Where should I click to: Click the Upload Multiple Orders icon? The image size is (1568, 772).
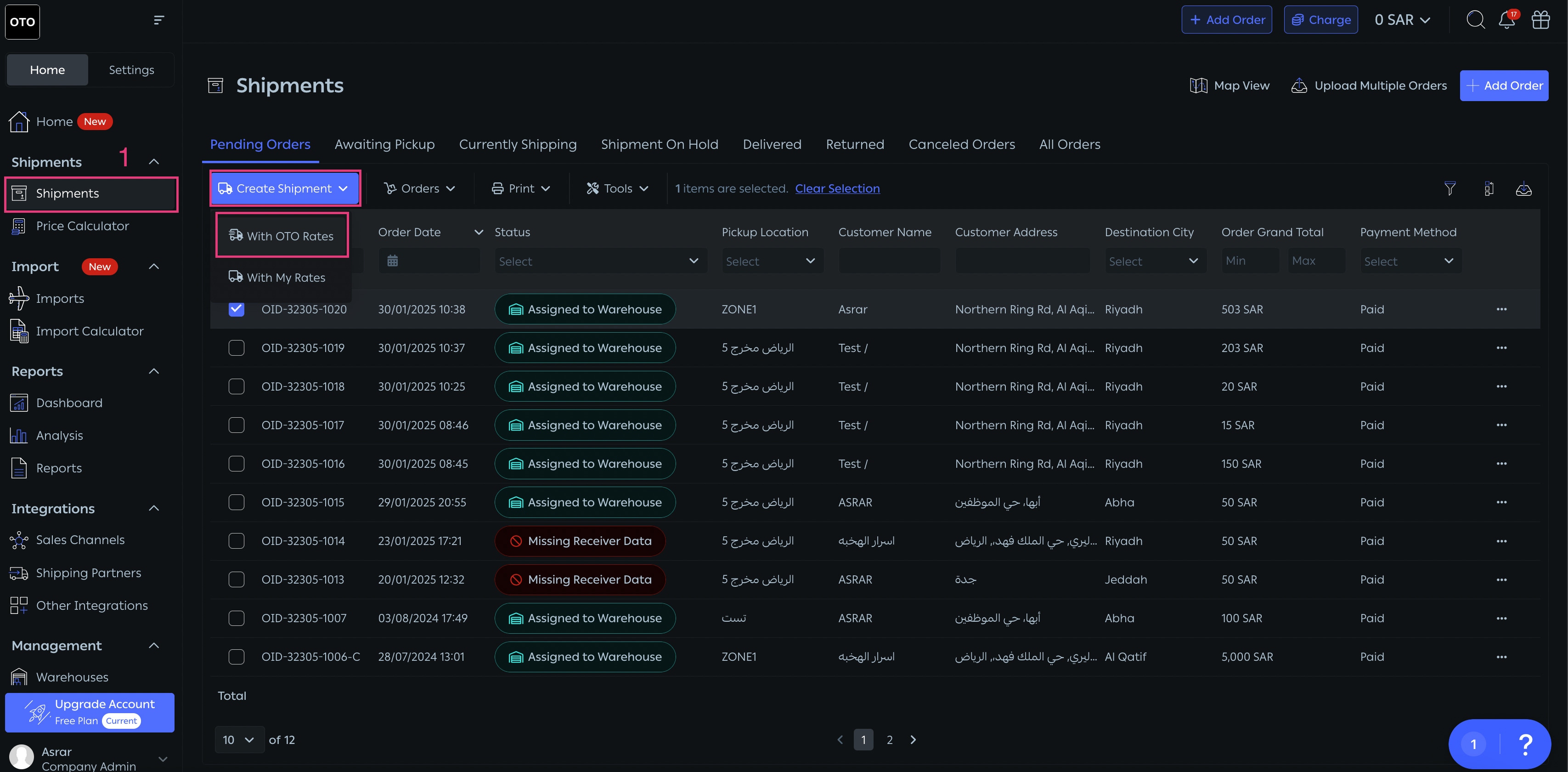point(1299,86)
